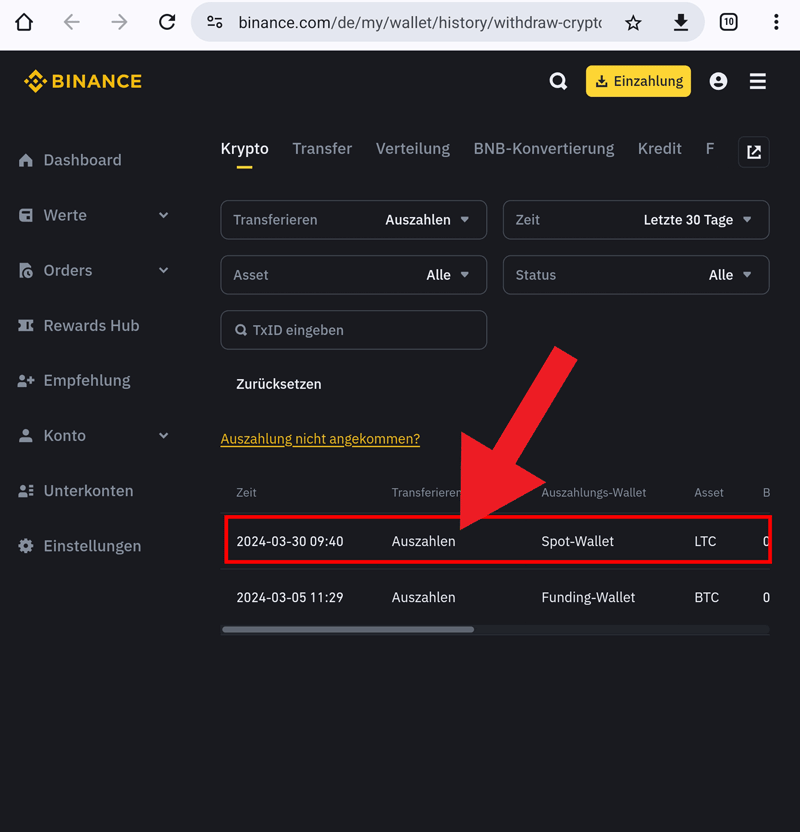Viewport: 800px width, 832px height.
Task: Open the Status filter dropdown
Action: 636,274
